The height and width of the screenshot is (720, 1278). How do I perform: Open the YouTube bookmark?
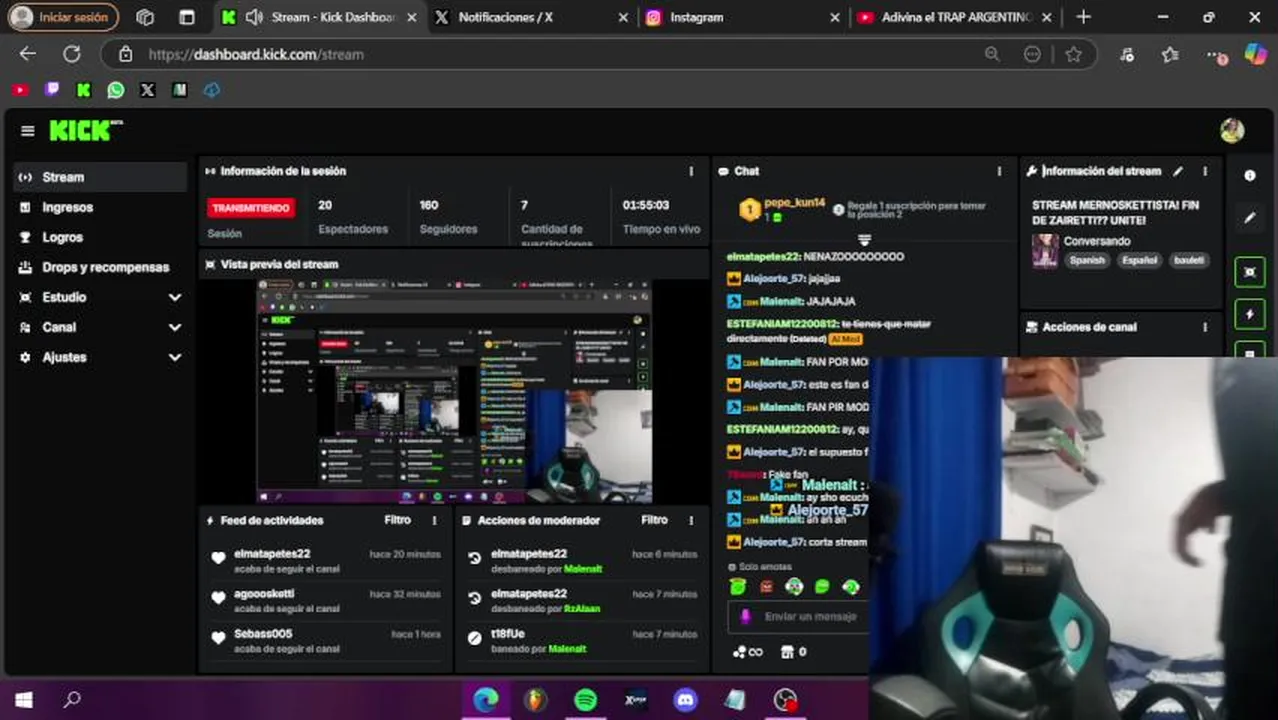tap(20, 90)
